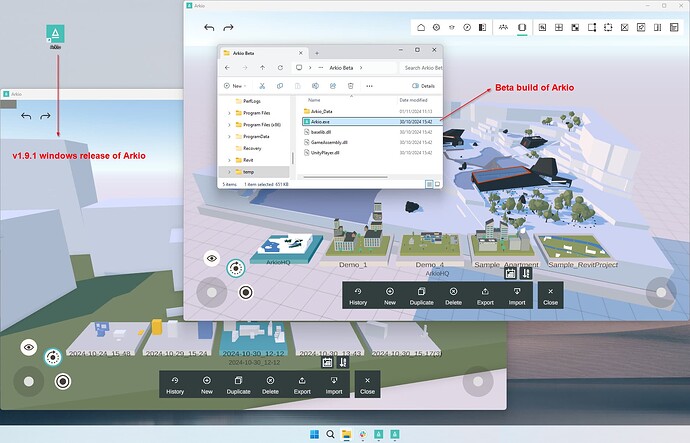Open See more ellipsis menu in File Explorer
690x443 pixels.
click(x=369, y=86)
